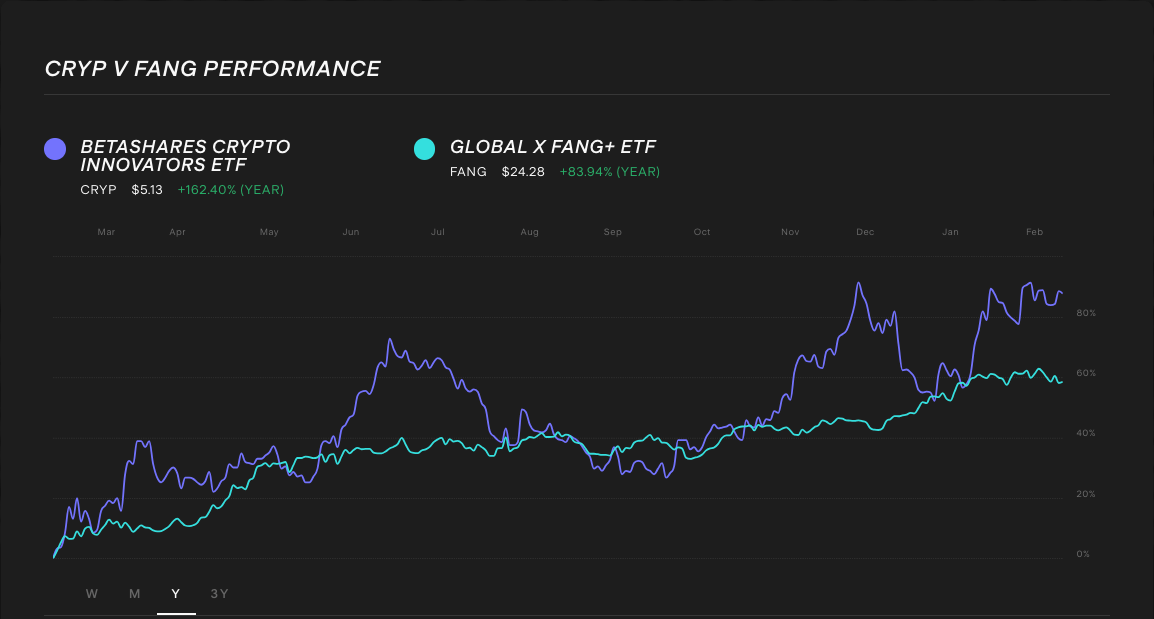Click the purple line at its December peak

pyautogui.click(x=858, y=283)
